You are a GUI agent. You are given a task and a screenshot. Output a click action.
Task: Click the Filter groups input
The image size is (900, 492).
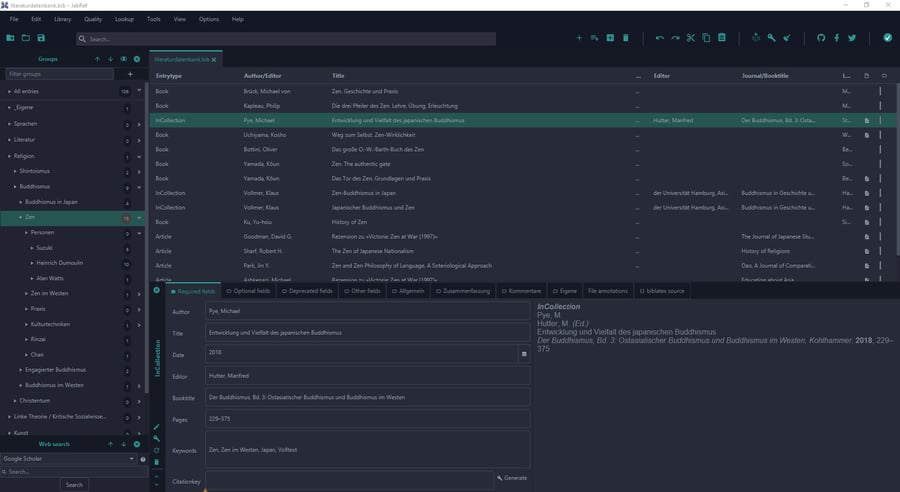60,74
